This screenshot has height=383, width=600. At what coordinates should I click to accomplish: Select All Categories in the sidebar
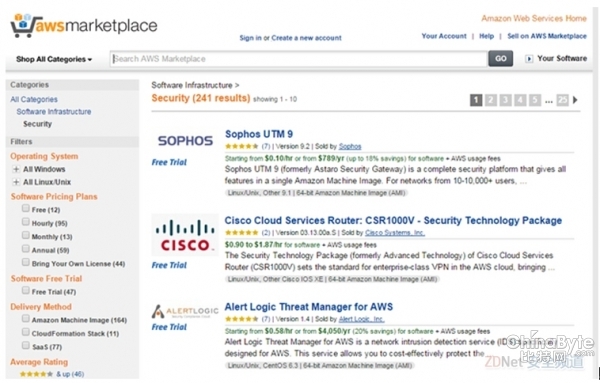tap(34, 99)
